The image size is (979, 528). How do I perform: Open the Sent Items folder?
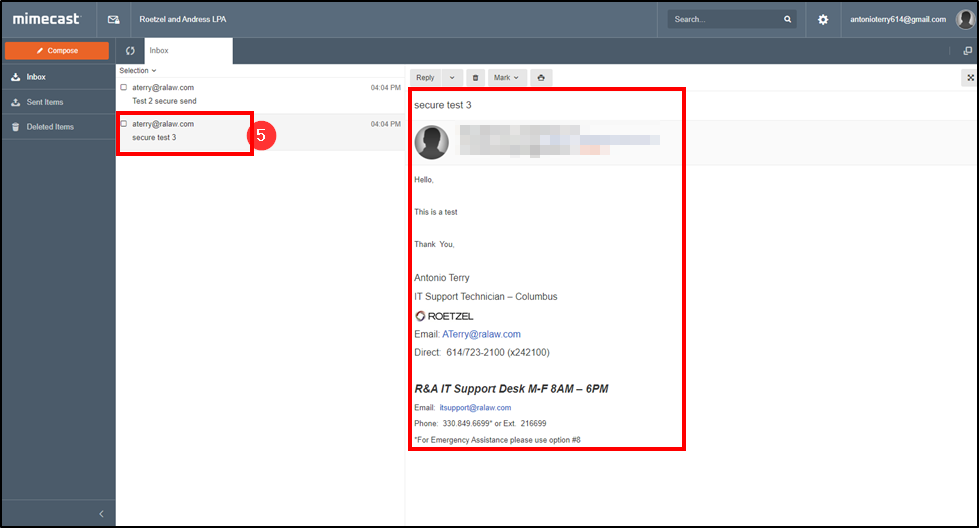point(58,102)
